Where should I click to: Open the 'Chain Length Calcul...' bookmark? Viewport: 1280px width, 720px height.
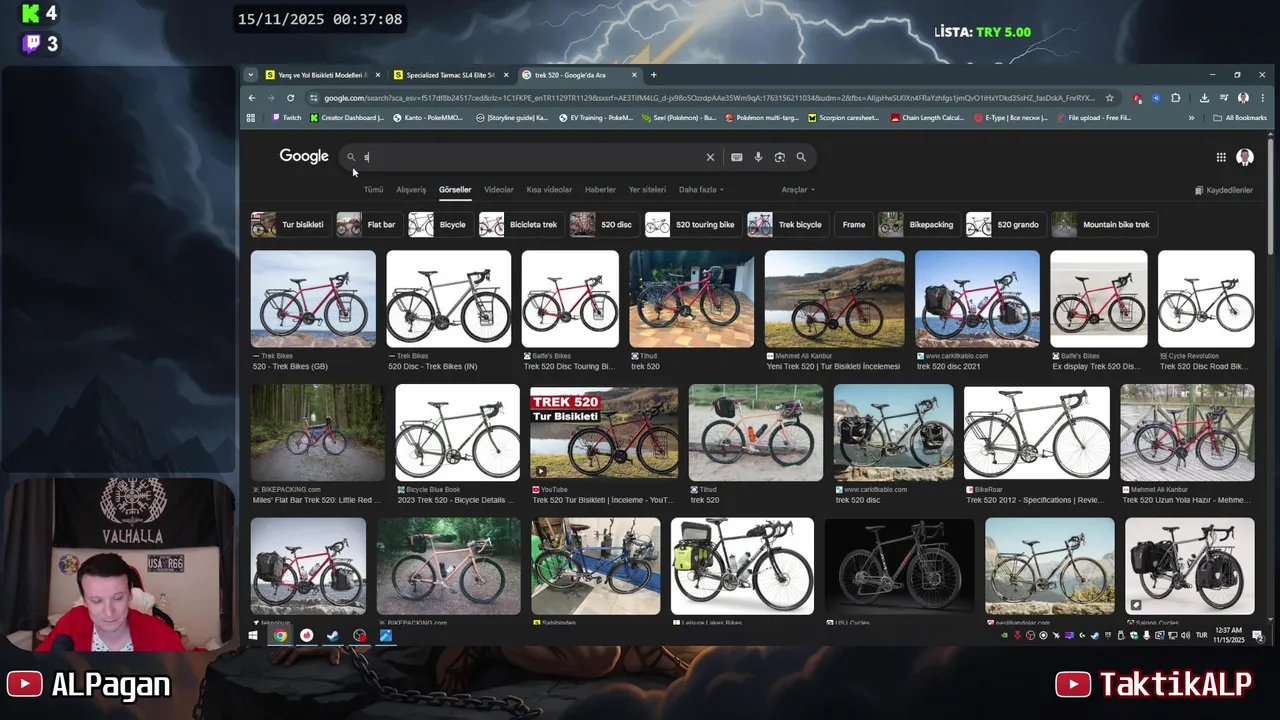click(x=928, y=118)
